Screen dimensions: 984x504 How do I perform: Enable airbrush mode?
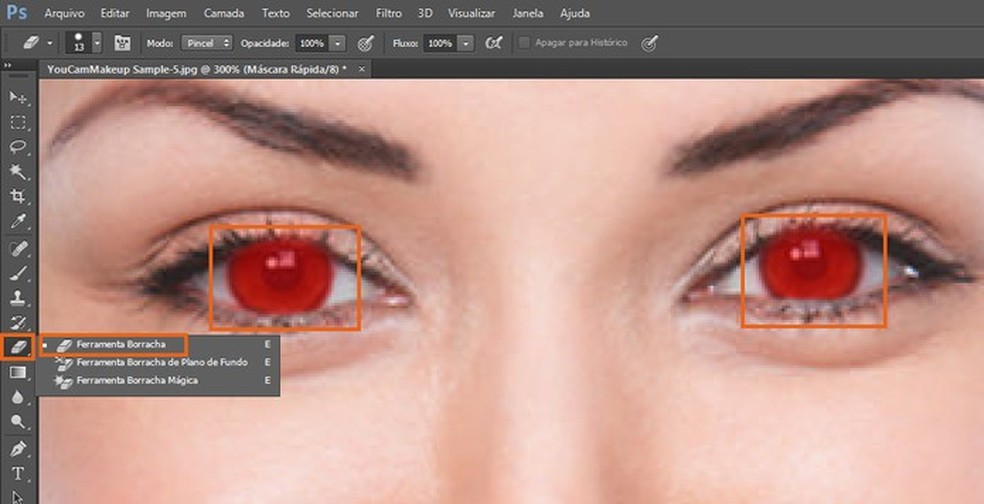[495, 43]
